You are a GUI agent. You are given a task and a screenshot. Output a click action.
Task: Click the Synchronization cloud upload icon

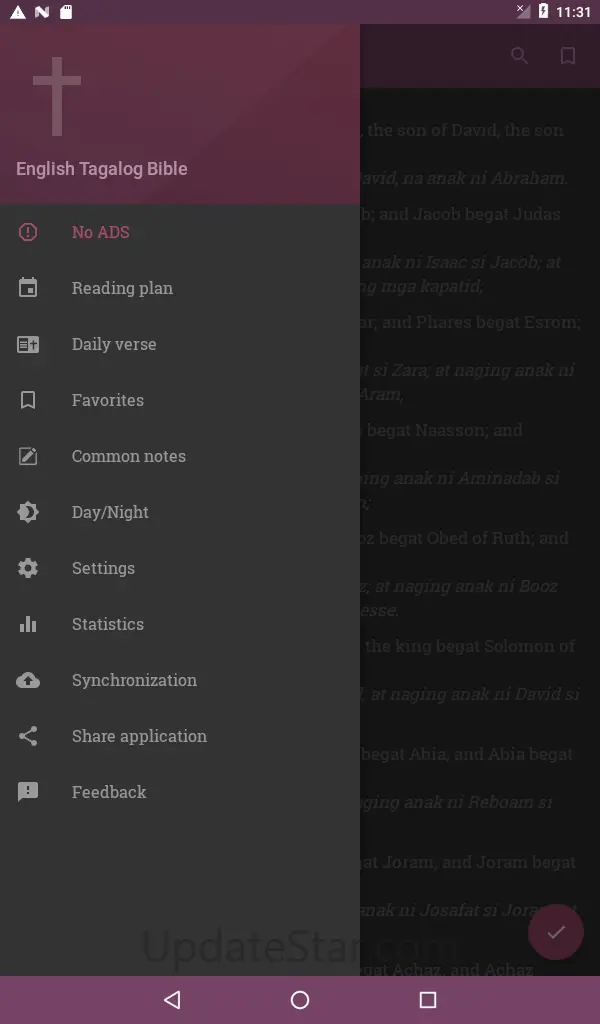point(28,680)
